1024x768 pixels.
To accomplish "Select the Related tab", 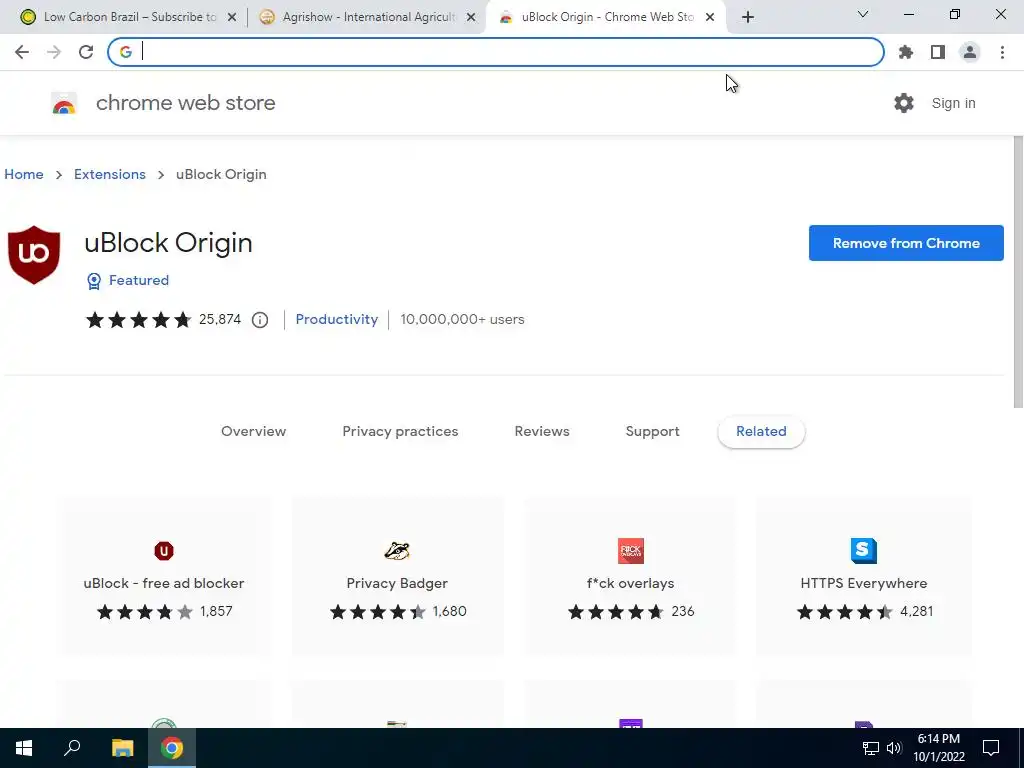I will point(761,432).
